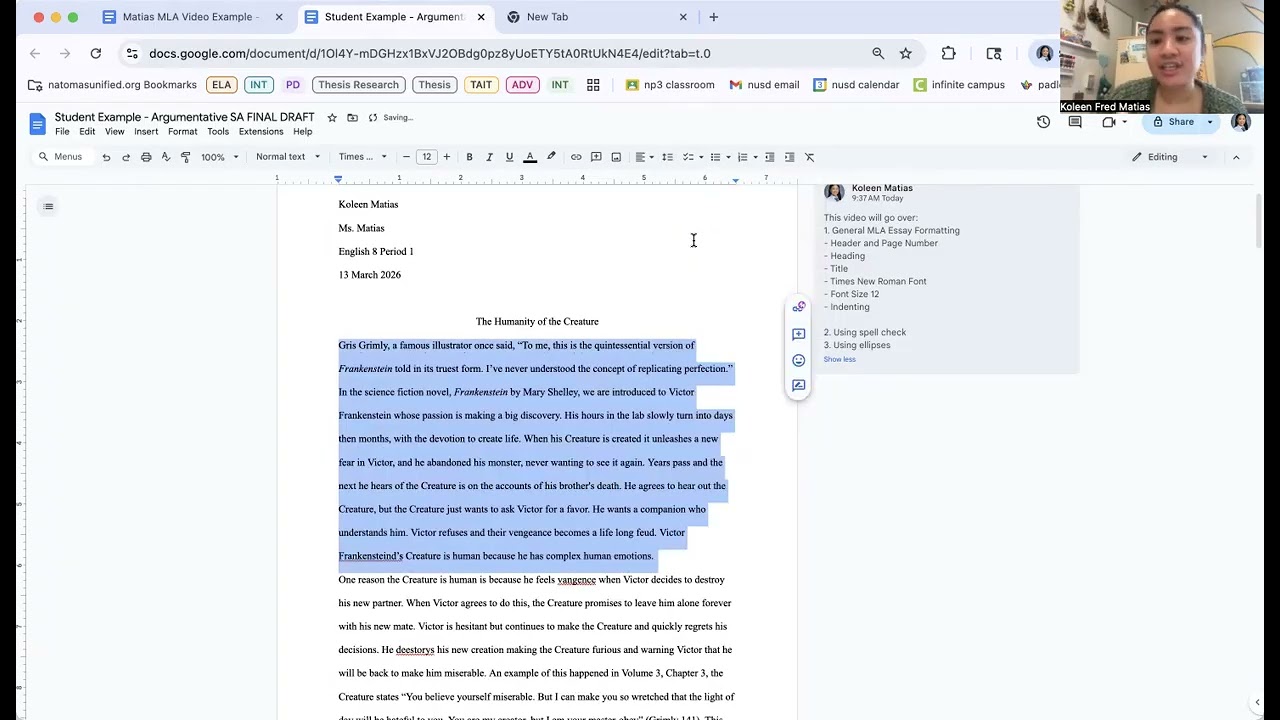This screenshot has width=1280, height=720.
Task: Hide the menus with collapse chevron
Action: (1236, 157)
